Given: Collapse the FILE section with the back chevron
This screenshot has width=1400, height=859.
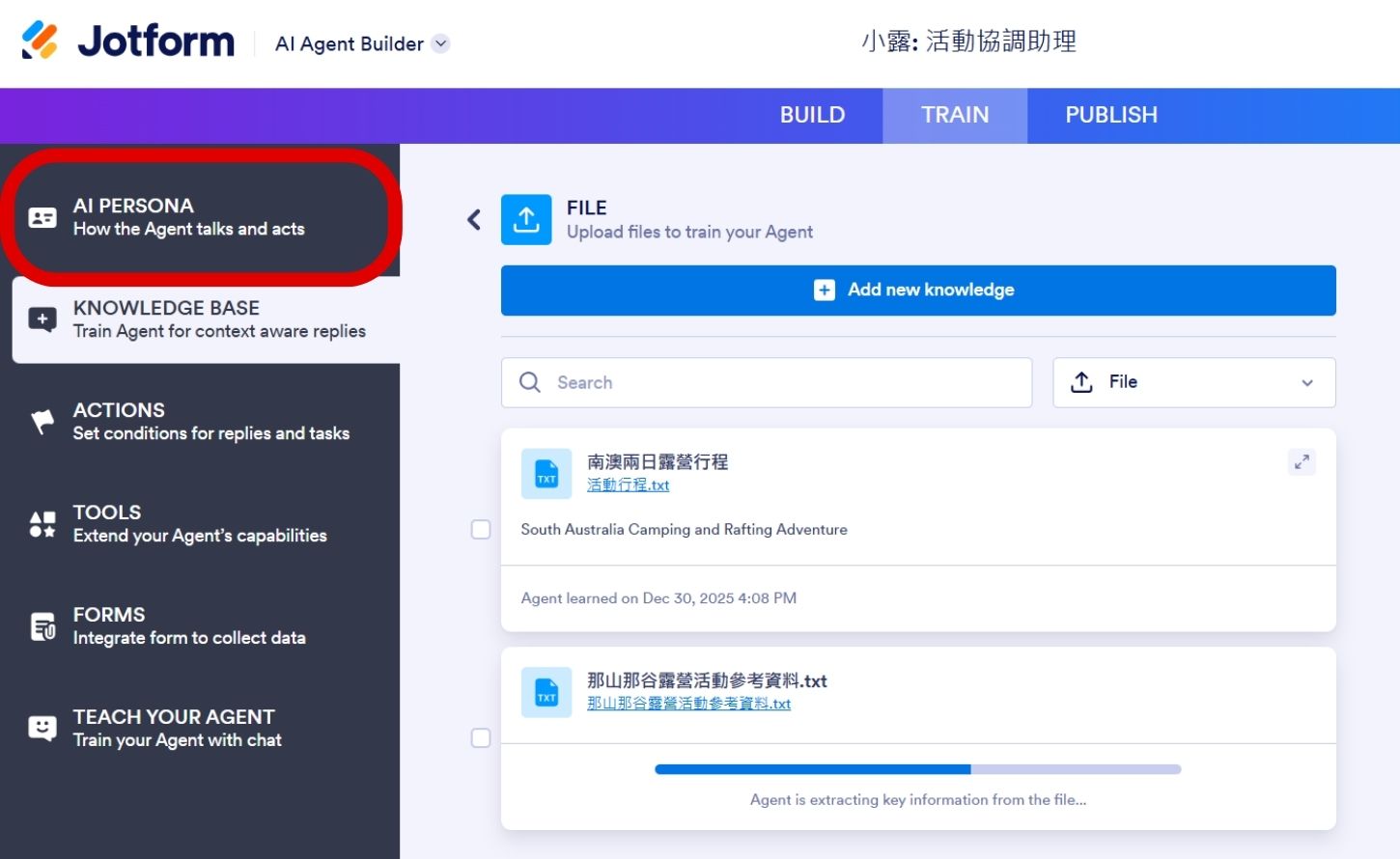Looking at the screenshot, I should coord(473,219).
